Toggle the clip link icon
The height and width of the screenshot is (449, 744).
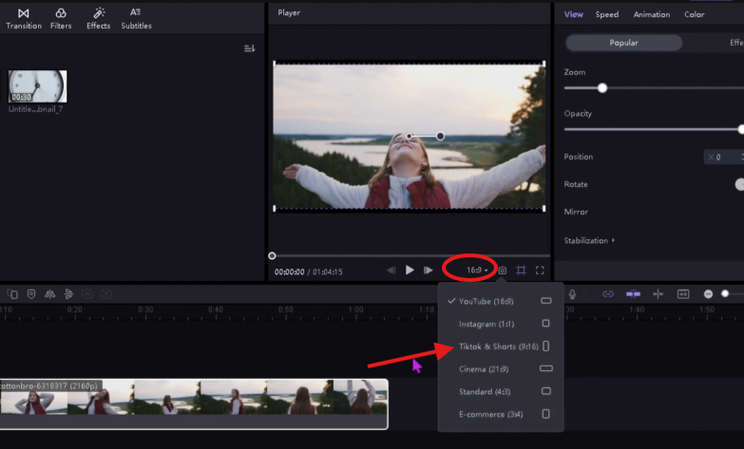(x=608, y=294)
